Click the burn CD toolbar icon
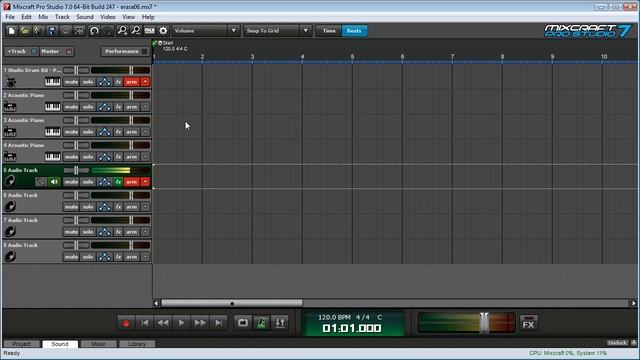The width and height of the screenshot is (640, 360). (65, 31)
